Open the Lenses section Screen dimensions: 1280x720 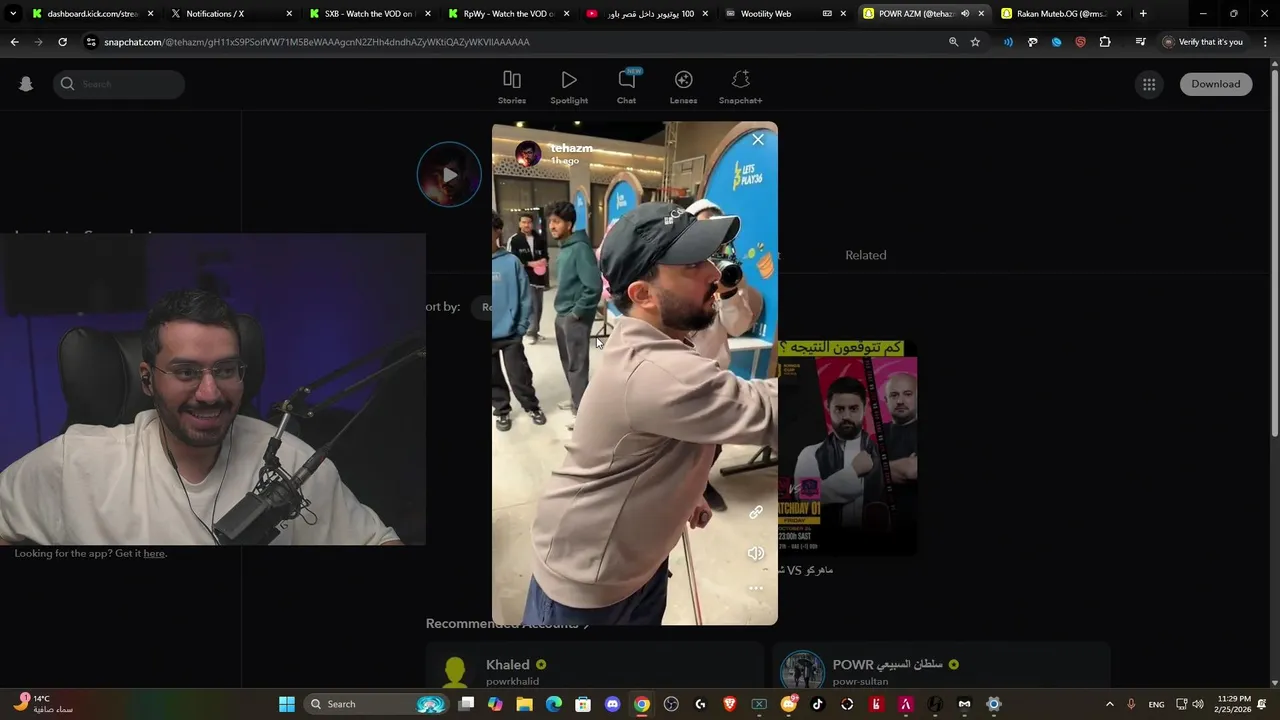[x=683, y=87]
